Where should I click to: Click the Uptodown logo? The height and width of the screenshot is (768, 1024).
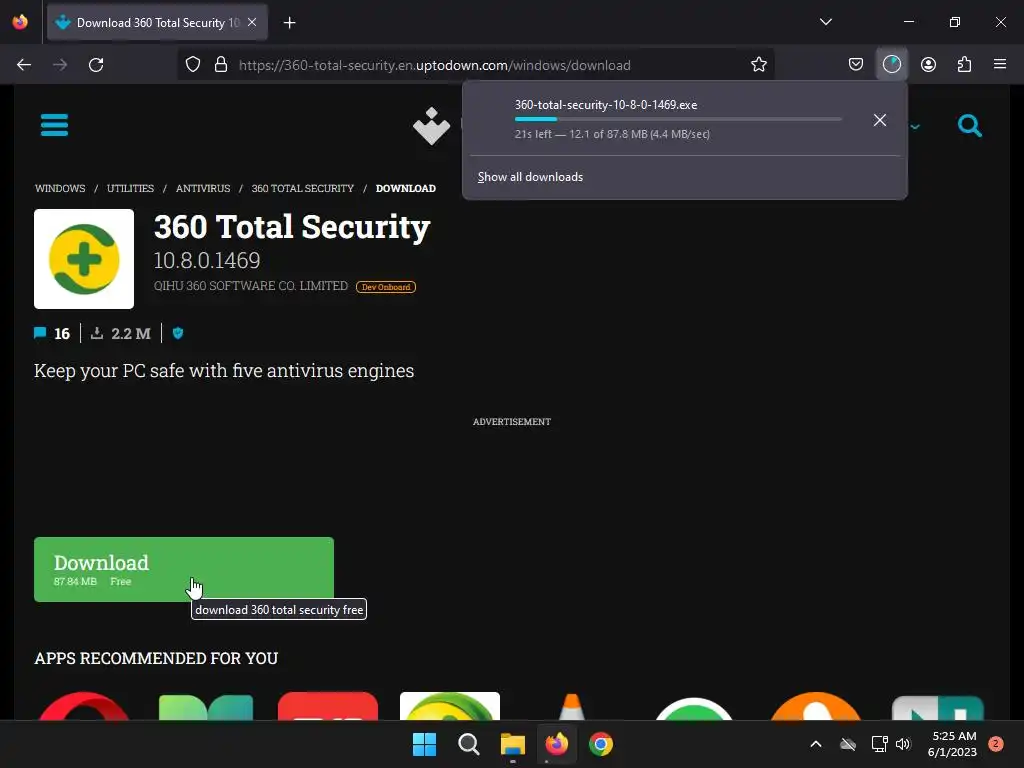coord(432,125)
